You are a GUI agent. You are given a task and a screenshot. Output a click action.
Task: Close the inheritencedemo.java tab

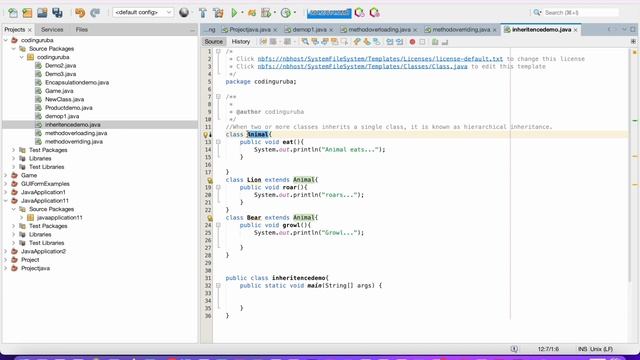(x=576, y=30)
